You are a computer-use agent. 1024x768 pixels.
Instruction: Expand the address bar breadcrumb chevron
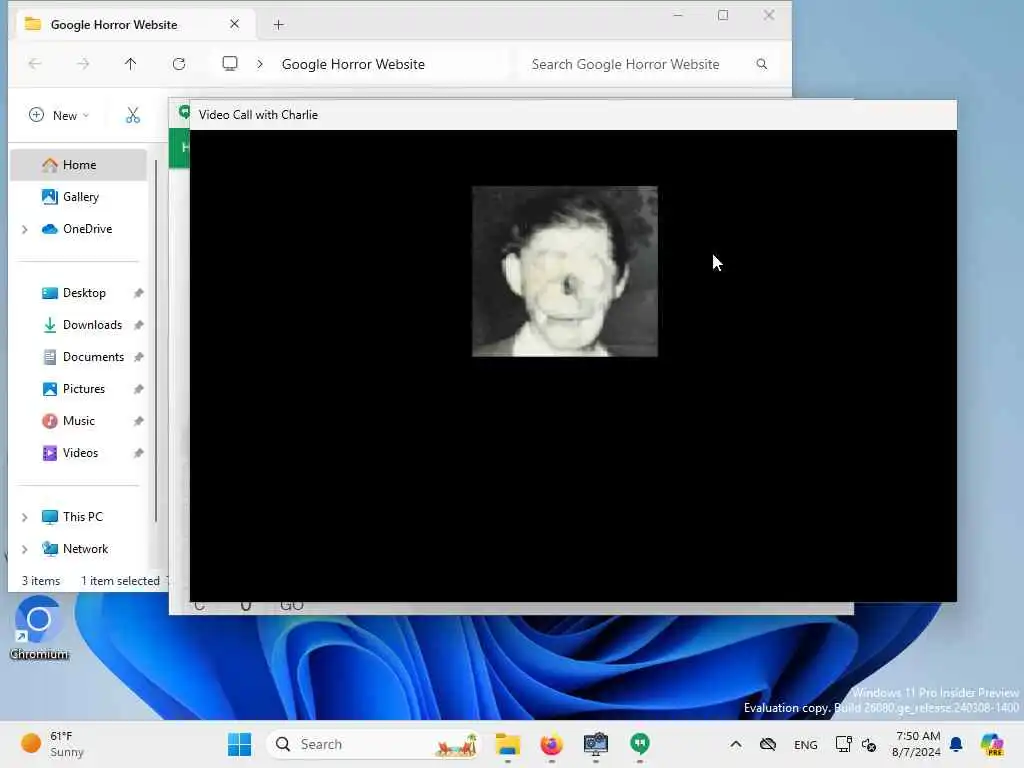point(260,64)
